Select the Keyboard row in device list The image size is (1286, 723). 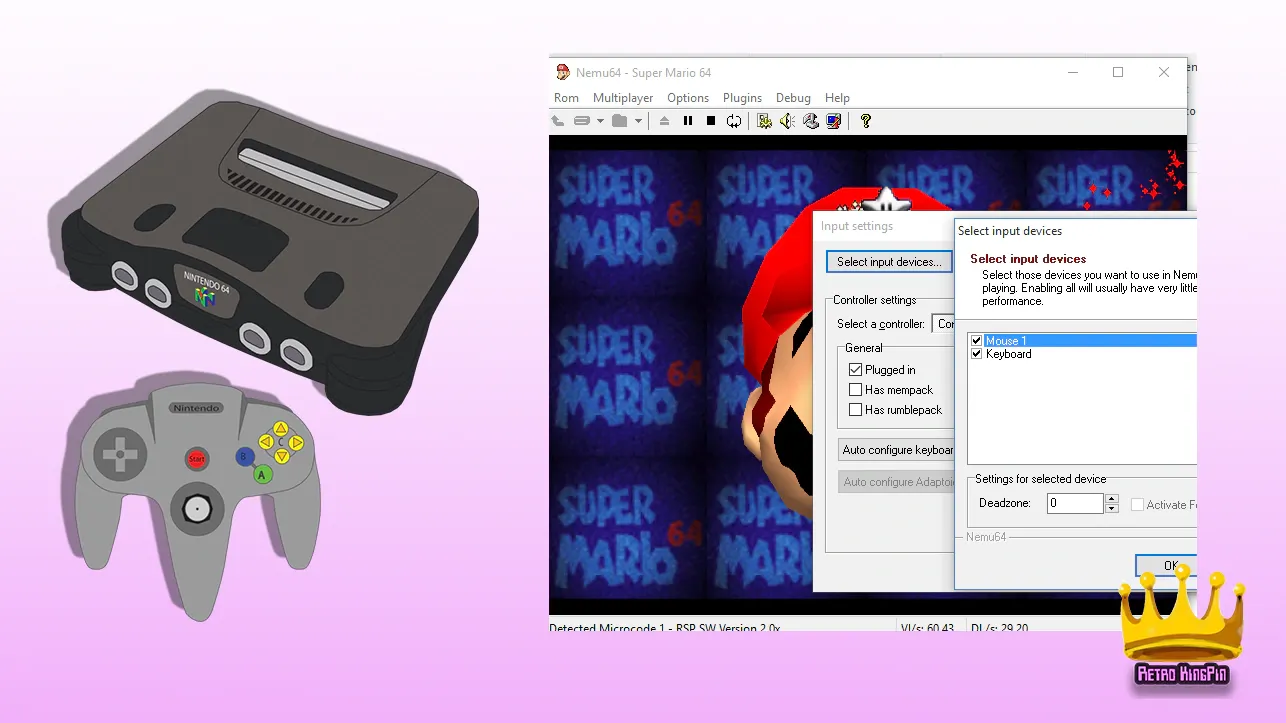point(1083,354)
